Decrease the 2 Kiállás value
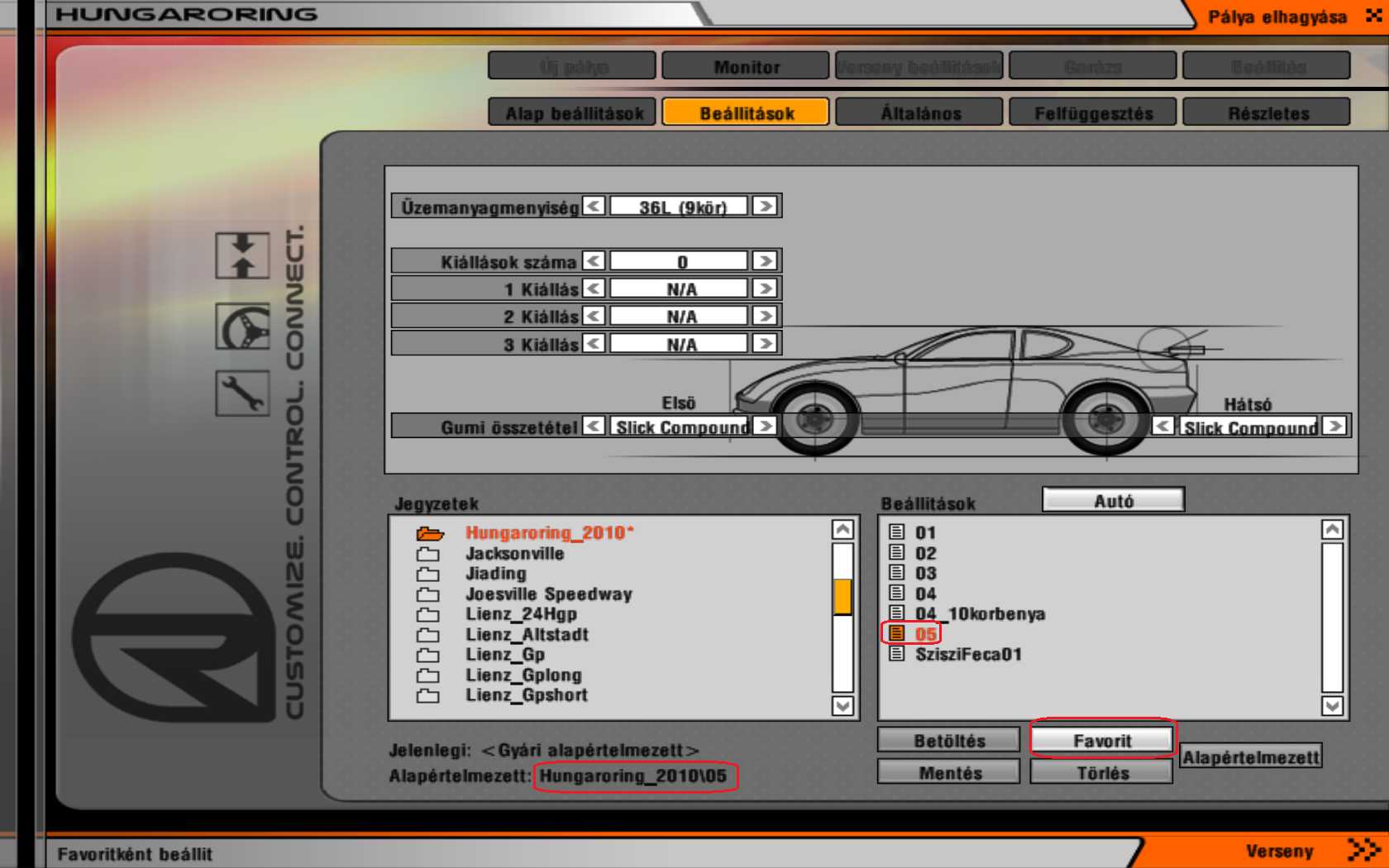The width and height of the screenshot is (1389, 868). [594, 316]
